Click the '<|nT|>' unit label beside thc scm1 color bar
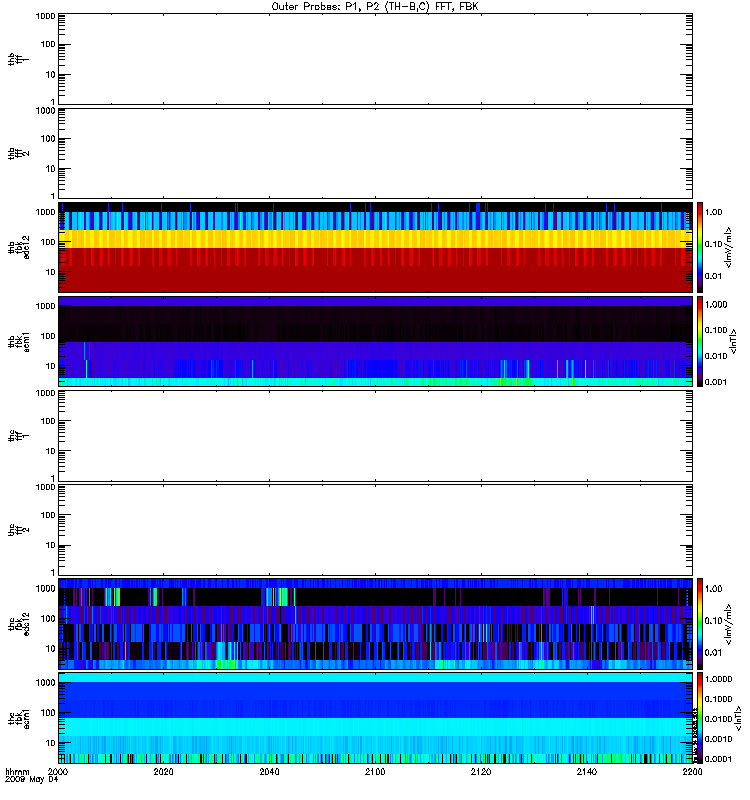750x800 pixels. (738, 718)
